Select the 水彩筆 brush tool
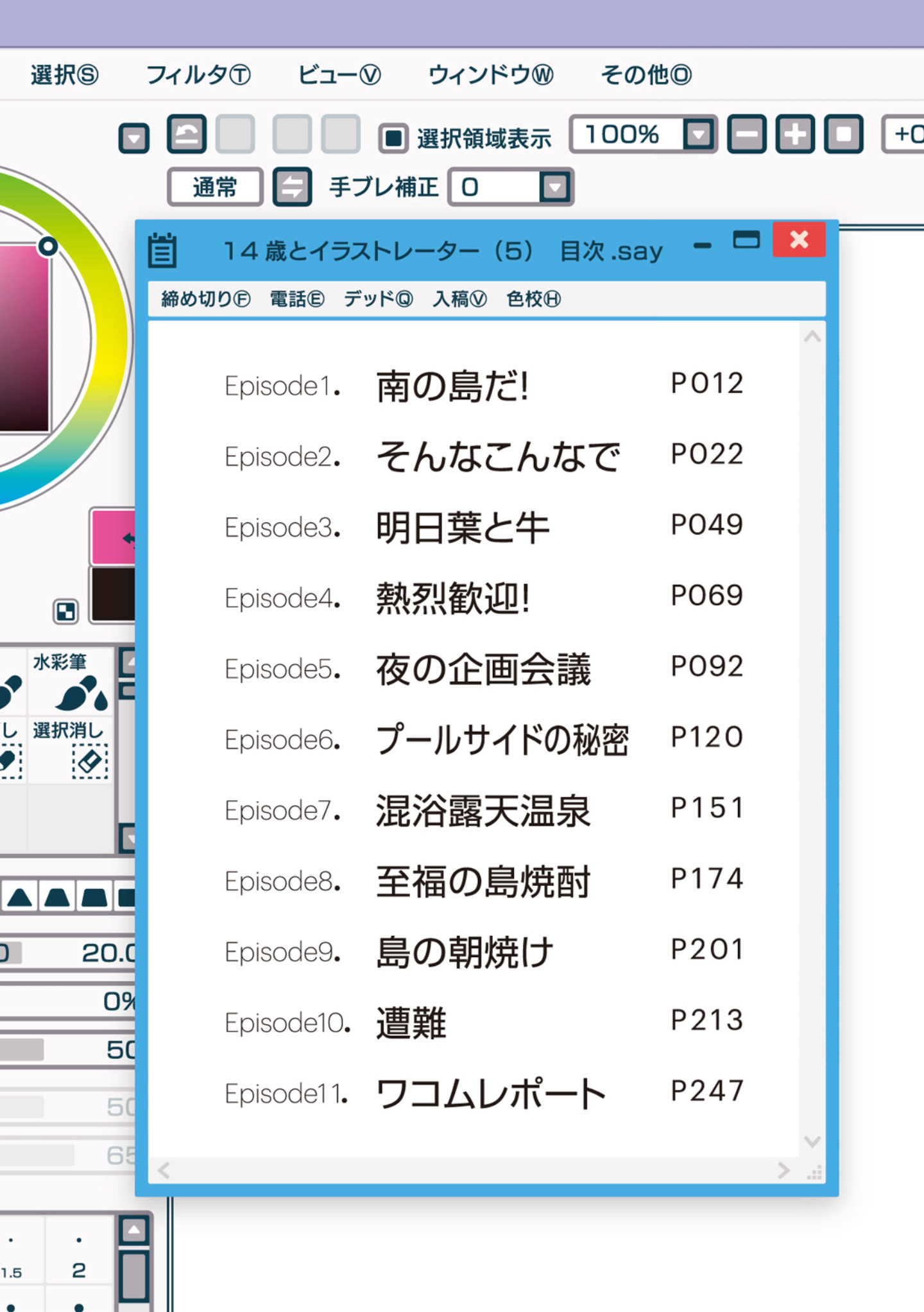The image size is (924, 1312). (x=71, y=681)
